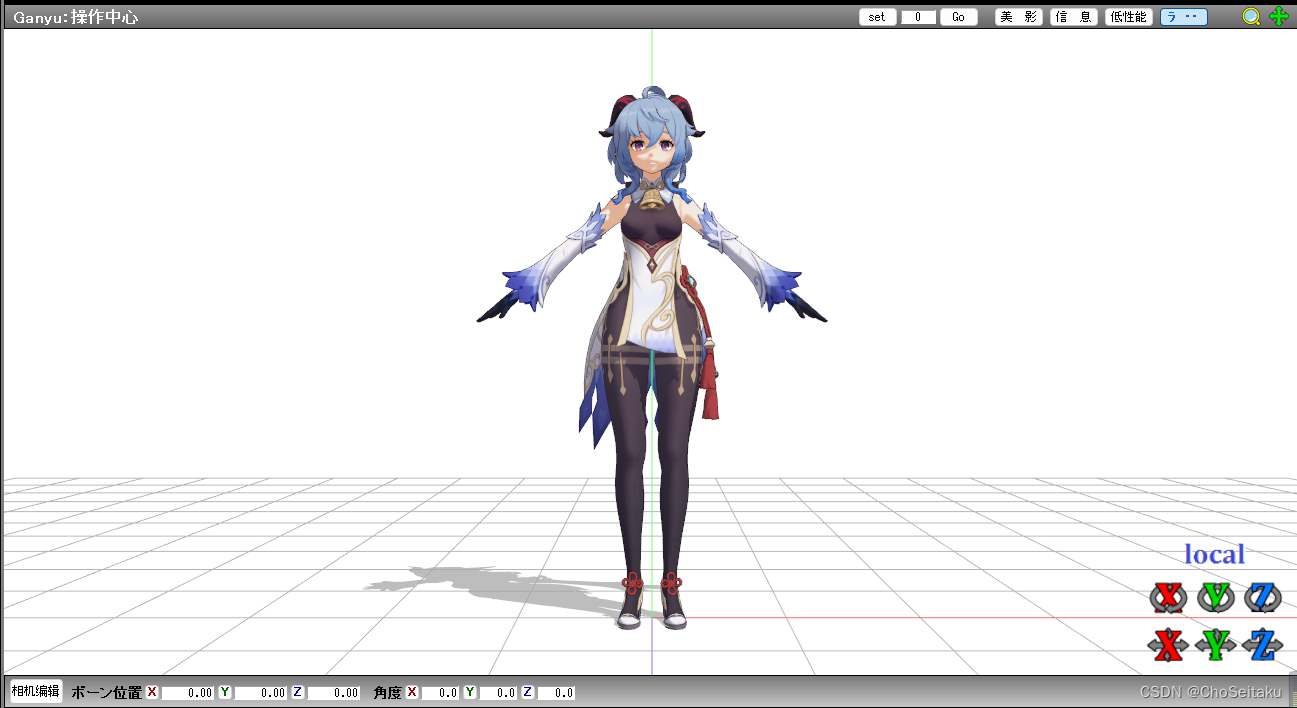This screenshot has height=708, width=1297.
Task: Click the 'Go' frame button
Action: click(958, 17)
